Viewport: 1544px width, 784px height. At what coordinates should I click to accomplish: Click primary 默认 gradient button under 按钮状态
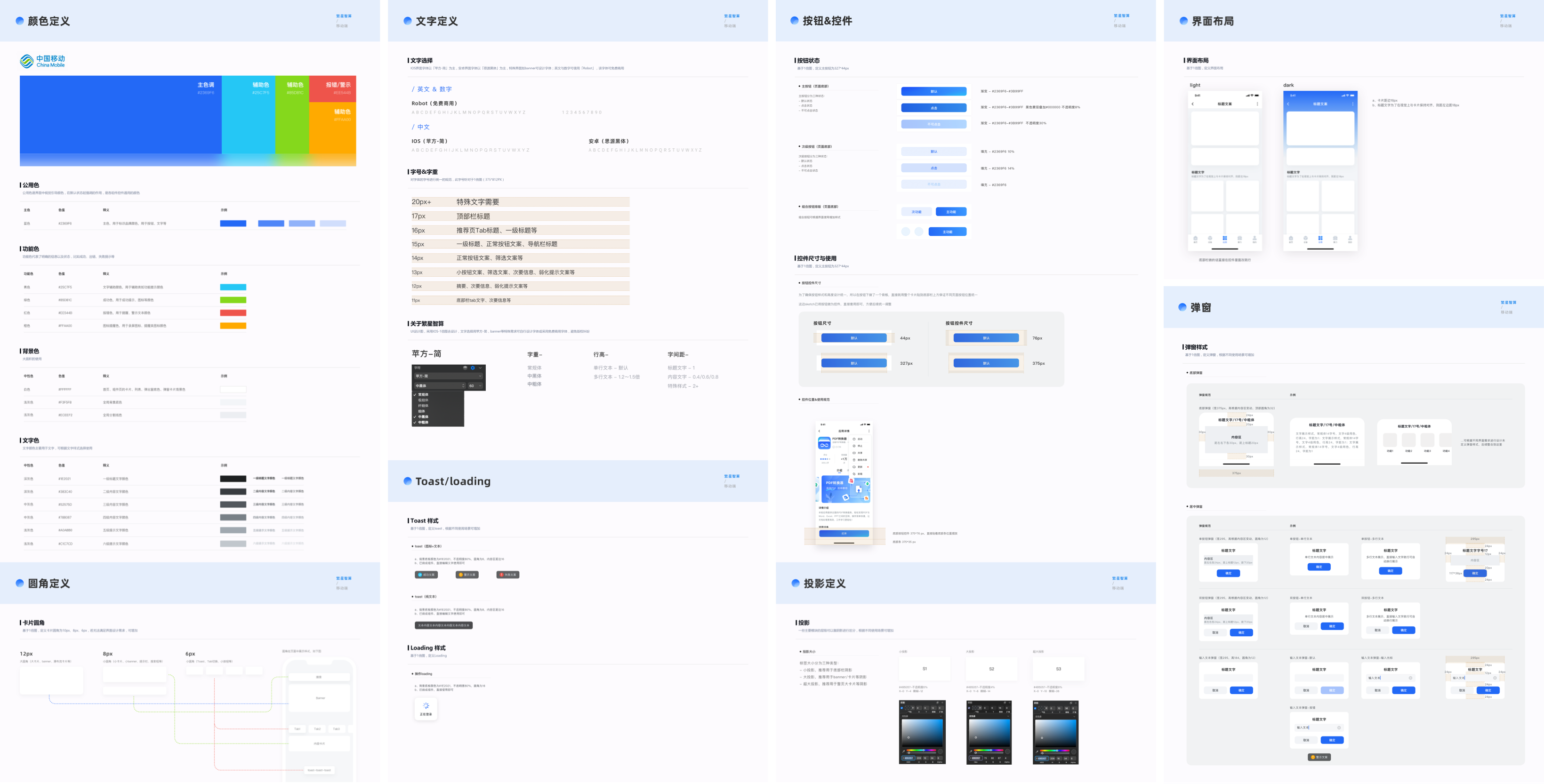934,92
